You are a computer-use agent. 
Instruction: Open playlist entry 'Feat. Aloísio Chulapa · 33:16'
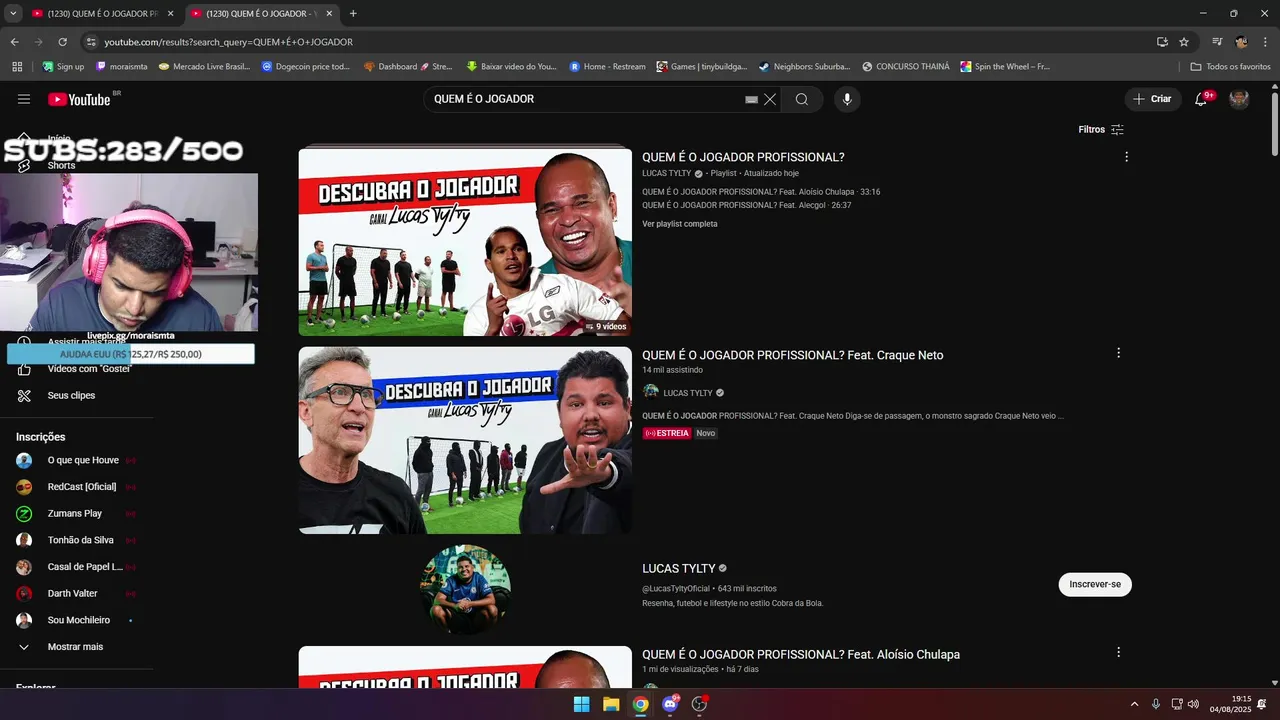point(761,192)
